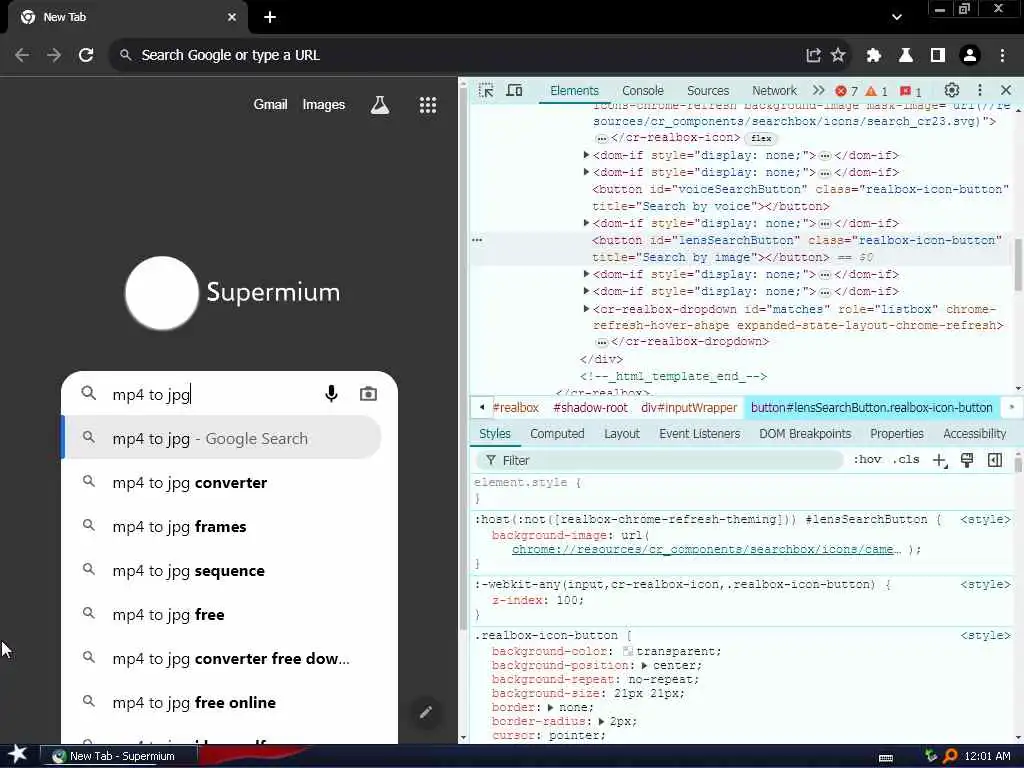
Task: Toggle the .cls class editor
Action: [906, 460]
